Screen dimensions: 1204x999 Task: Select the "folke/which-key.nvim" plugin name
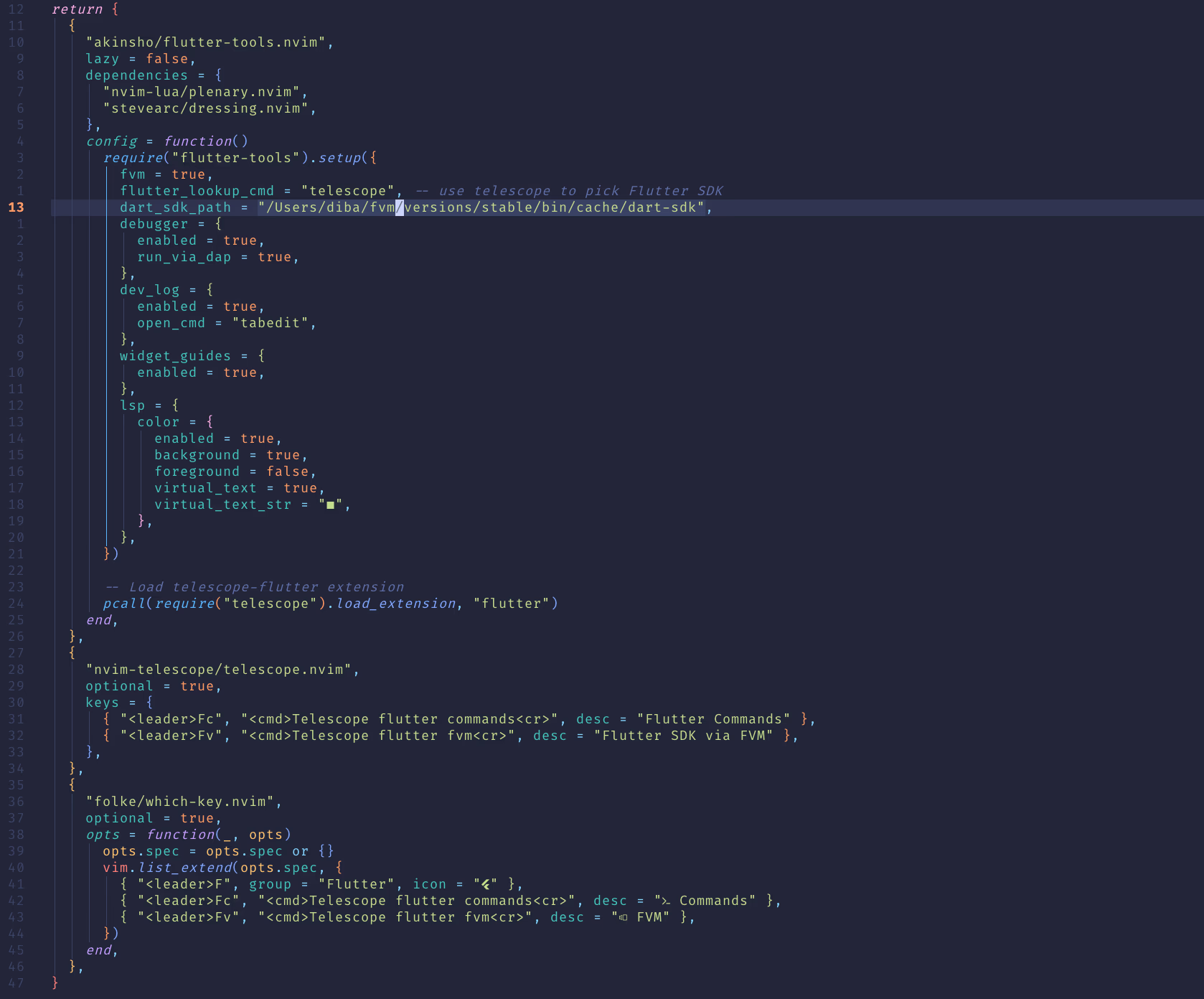(x=183, y=801)
